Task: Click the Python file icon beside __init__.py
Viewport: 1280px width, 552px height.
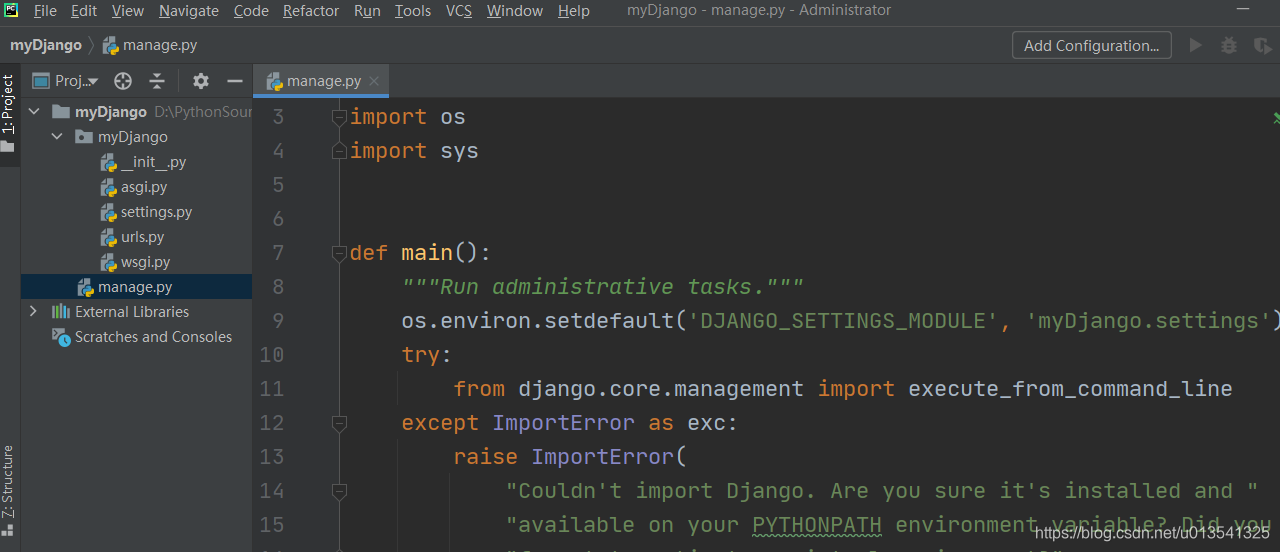Action: pyautogui.click(x=108, y=162)
